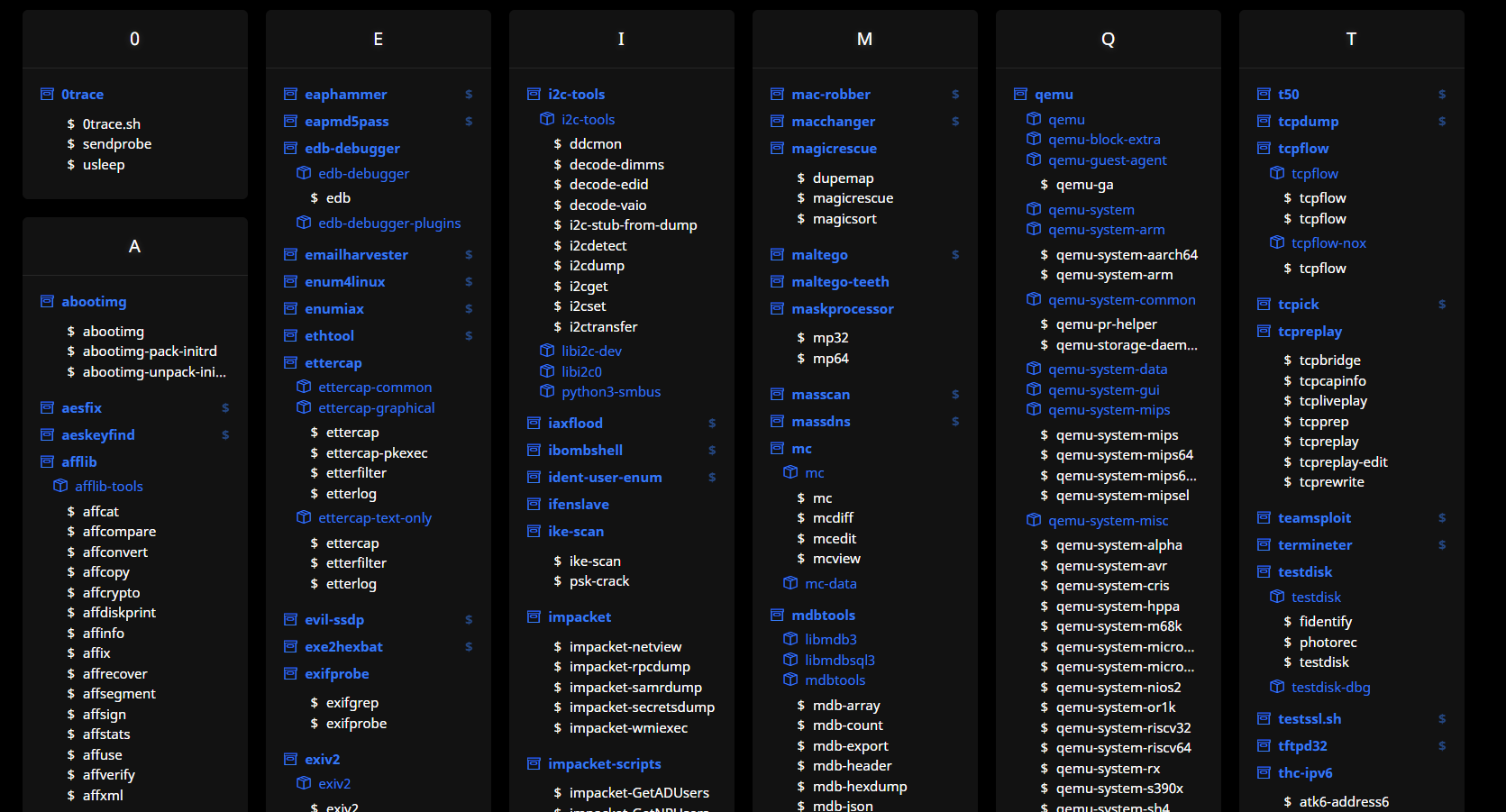This screenshot has width=1506, height=812.
Task: Open the ettercap-text-only package link
Action: (x=375, y=517)
